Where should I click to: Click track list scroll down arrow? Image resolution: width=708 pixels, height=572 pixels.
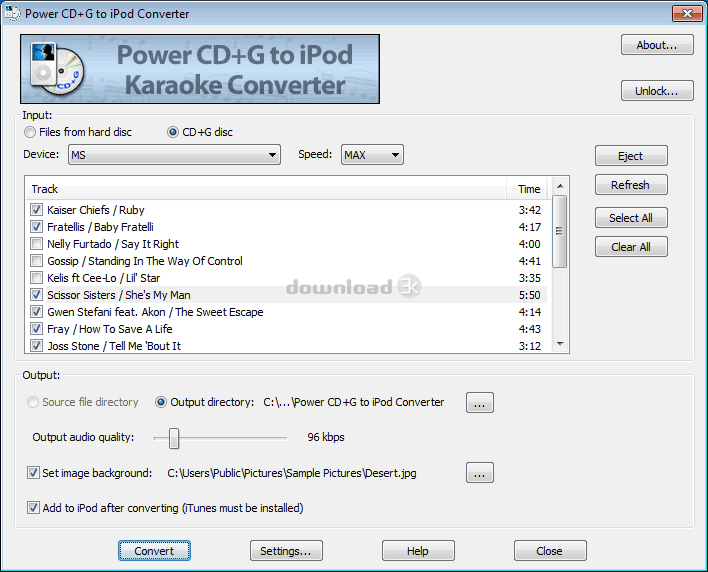[560, 344]
